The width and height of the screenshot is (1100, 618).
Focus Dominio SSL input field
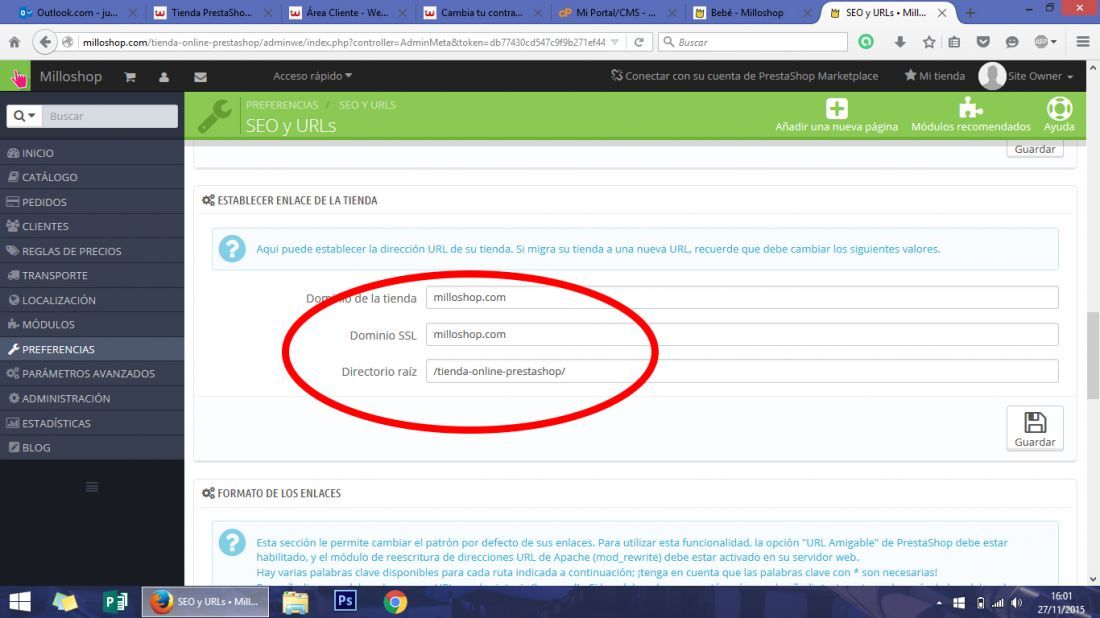pos(742,334)
